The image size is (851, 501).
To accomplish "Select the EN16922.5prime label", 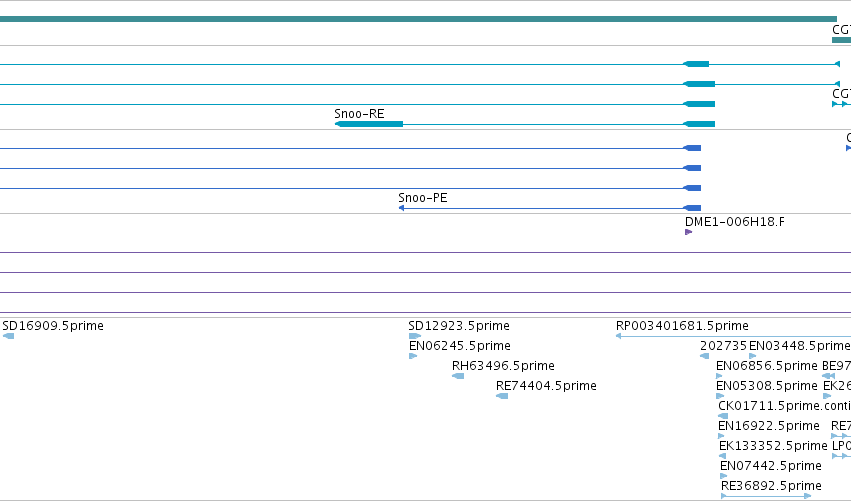I will coord(768,426).
